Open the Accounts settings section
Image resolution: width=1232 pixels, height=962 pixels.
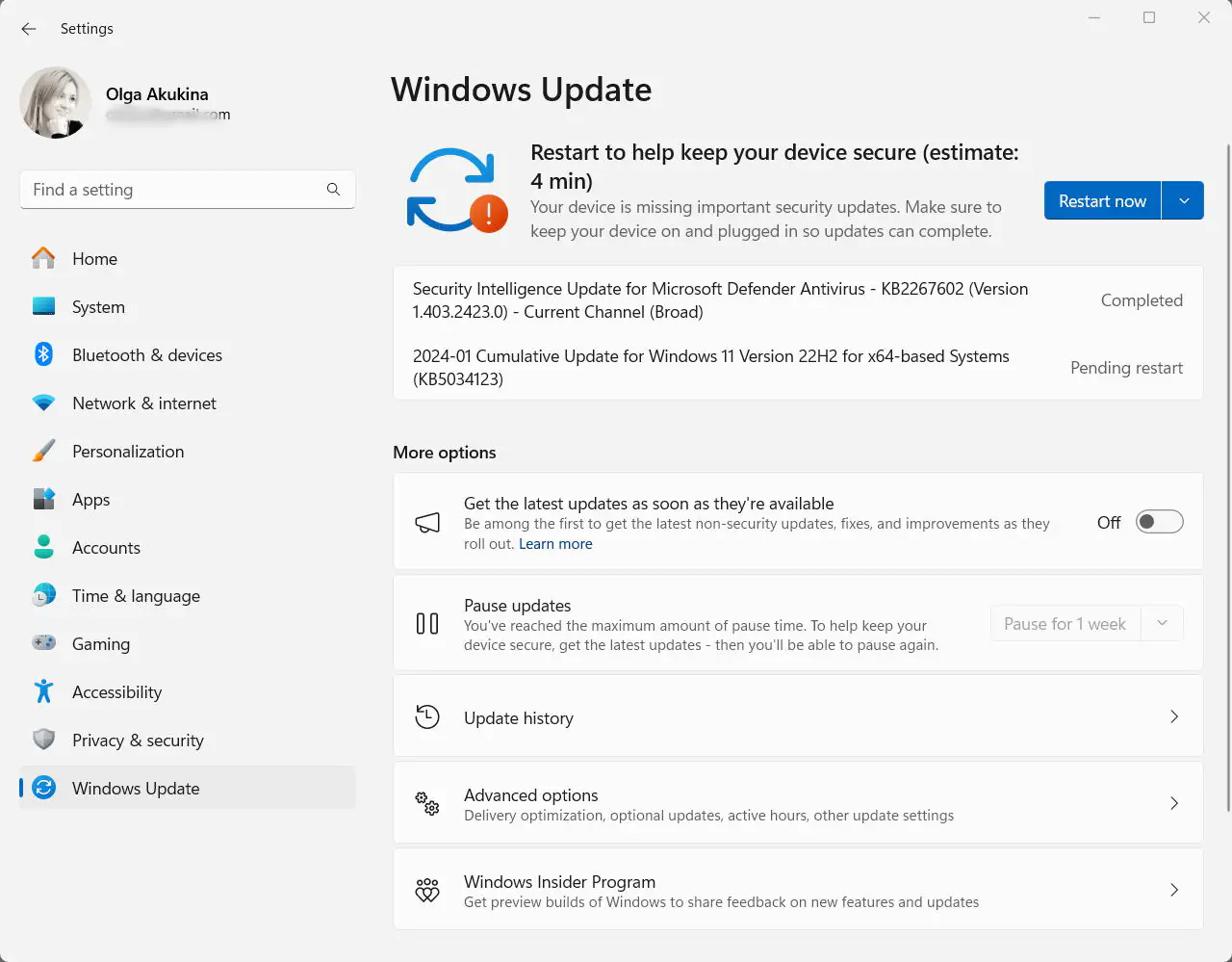(188, 547)
